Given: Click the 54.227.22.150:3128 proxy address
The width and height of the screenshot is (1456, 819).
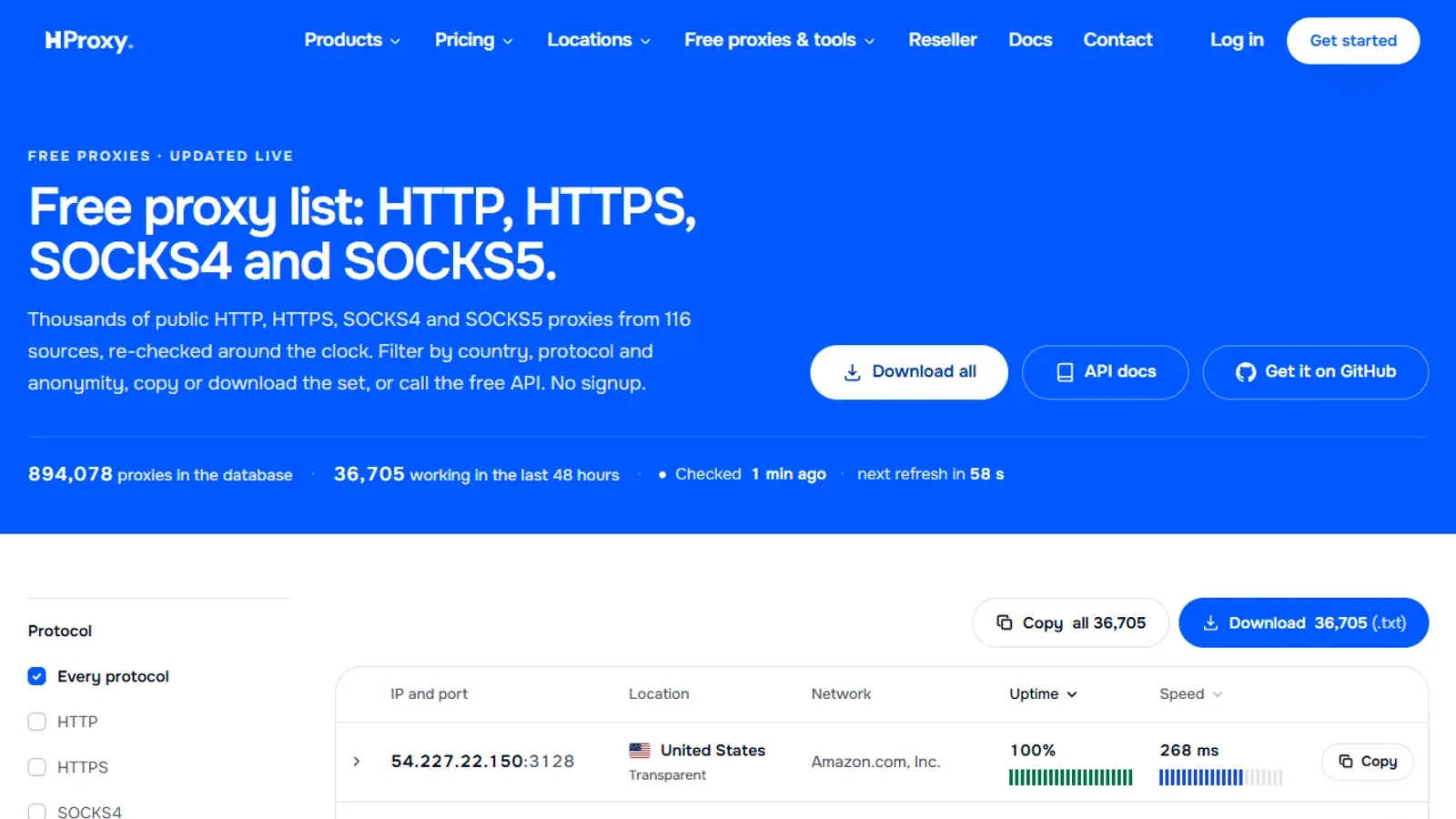Looking at the screenshot, I should click(x=483, y=762).
